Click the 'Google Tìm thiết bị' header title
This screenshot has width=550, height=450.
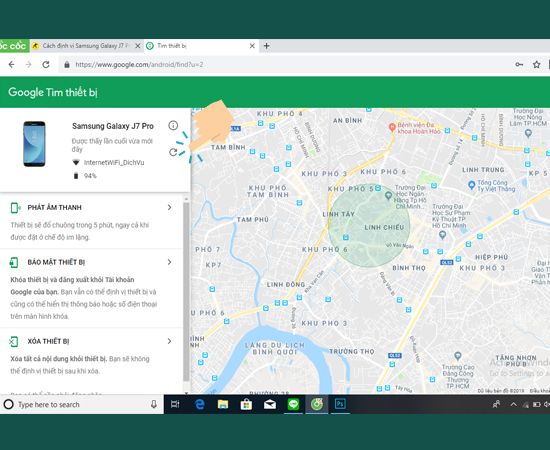point(53,92)
